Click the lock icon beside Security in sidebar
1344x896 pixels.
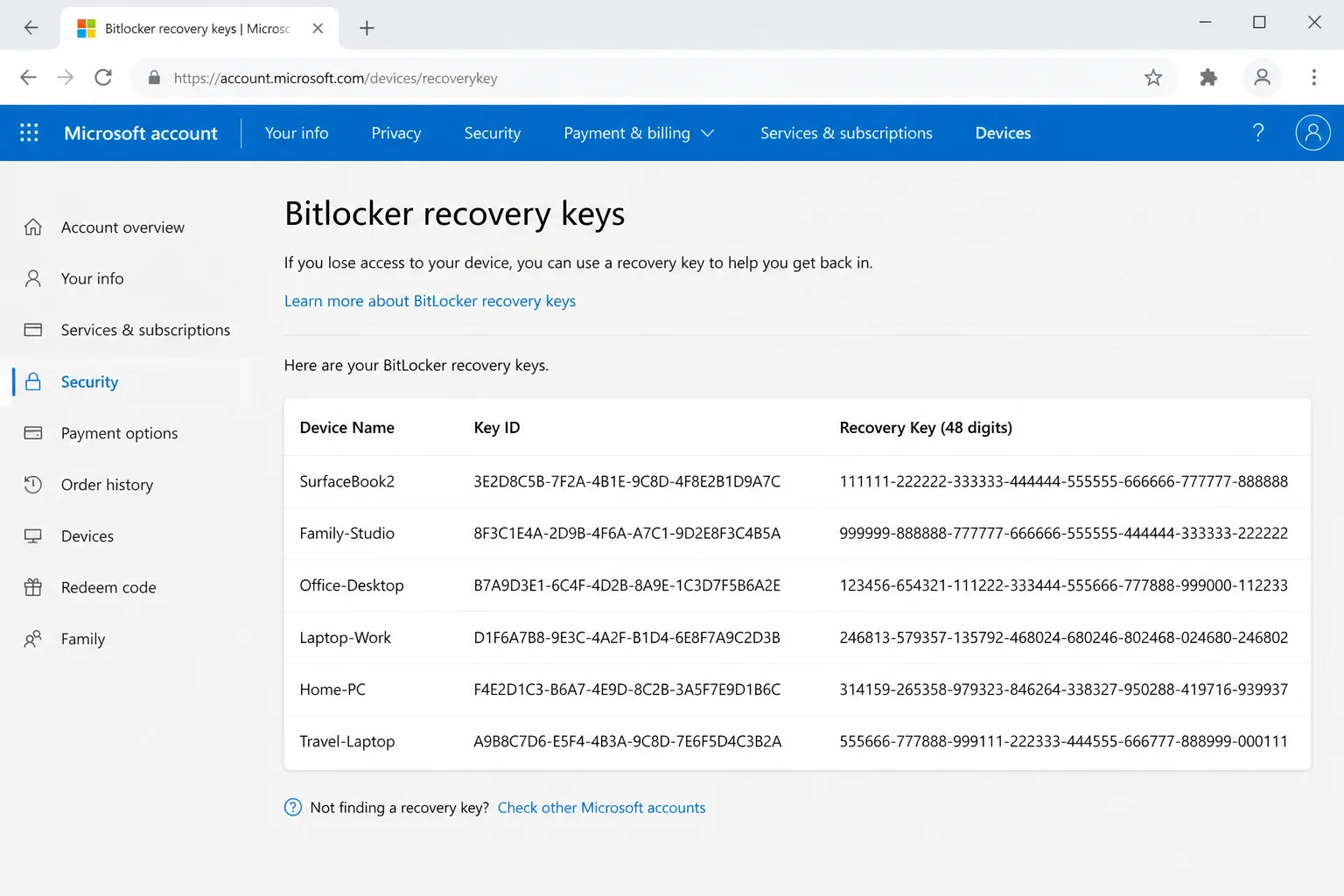[33, 381]
